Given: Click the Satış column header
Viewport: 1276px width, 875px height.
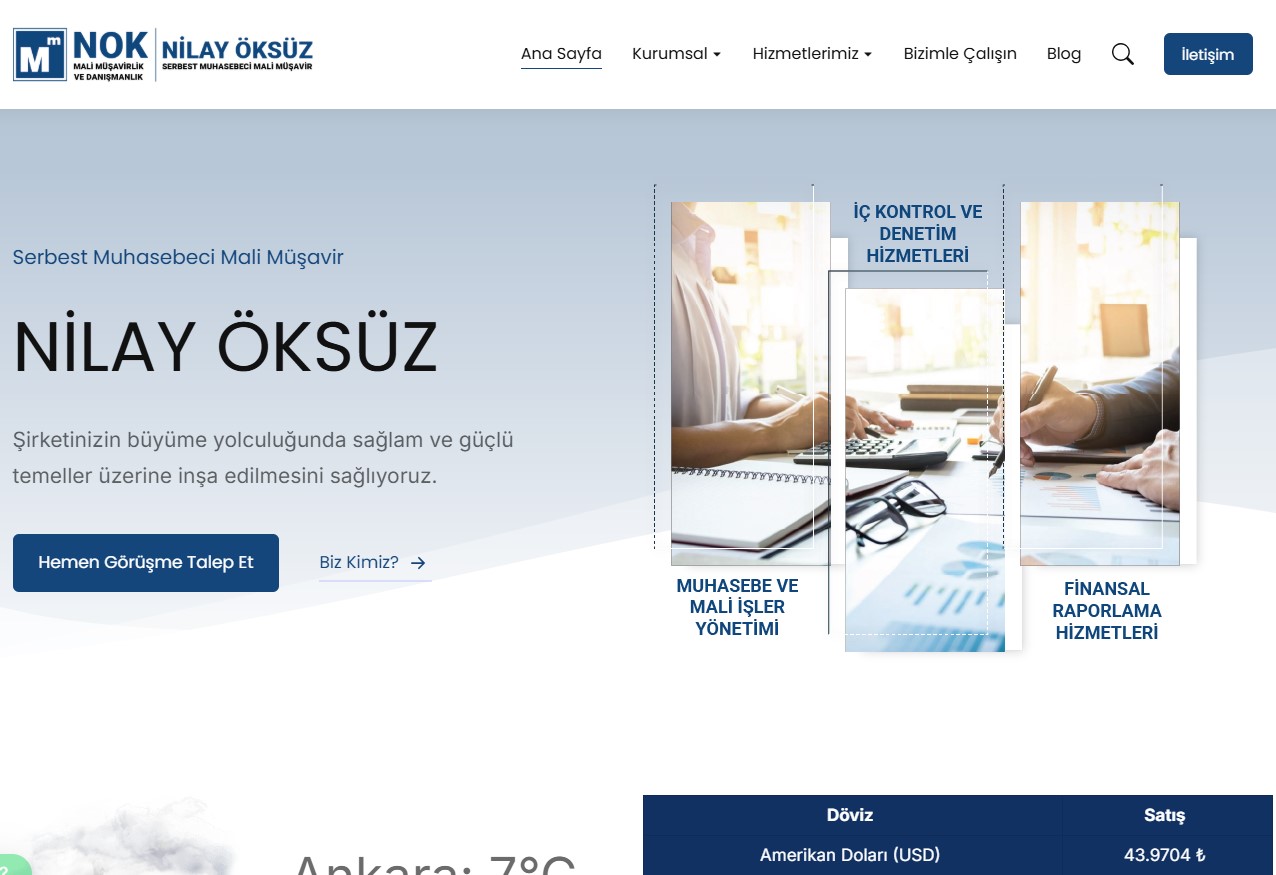Looking at the screenshot, I should pos(1164,815).
